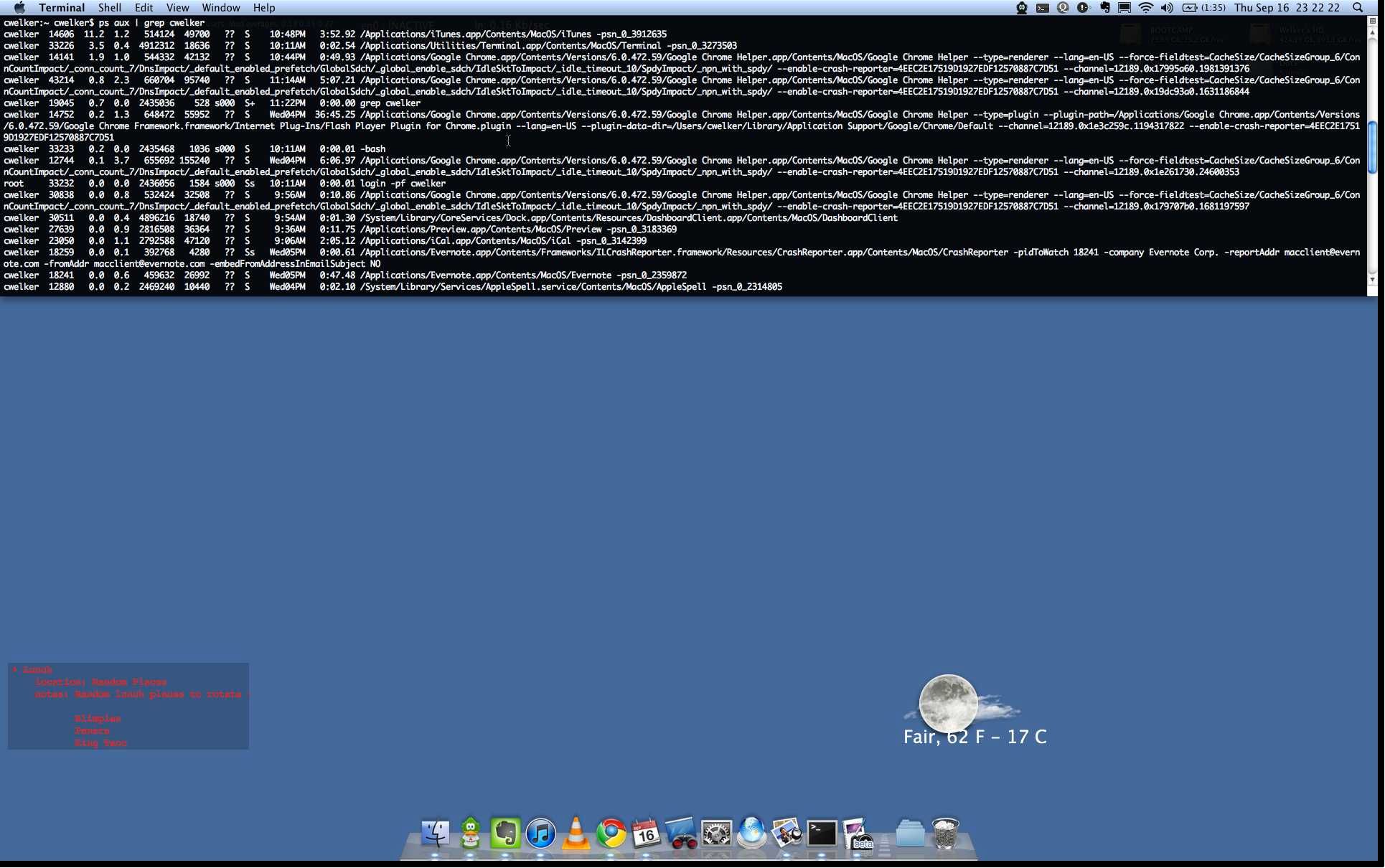Click the iTunes process path line
The image size is (1385, 868).
pyautogui.click(x=335, y=34)
